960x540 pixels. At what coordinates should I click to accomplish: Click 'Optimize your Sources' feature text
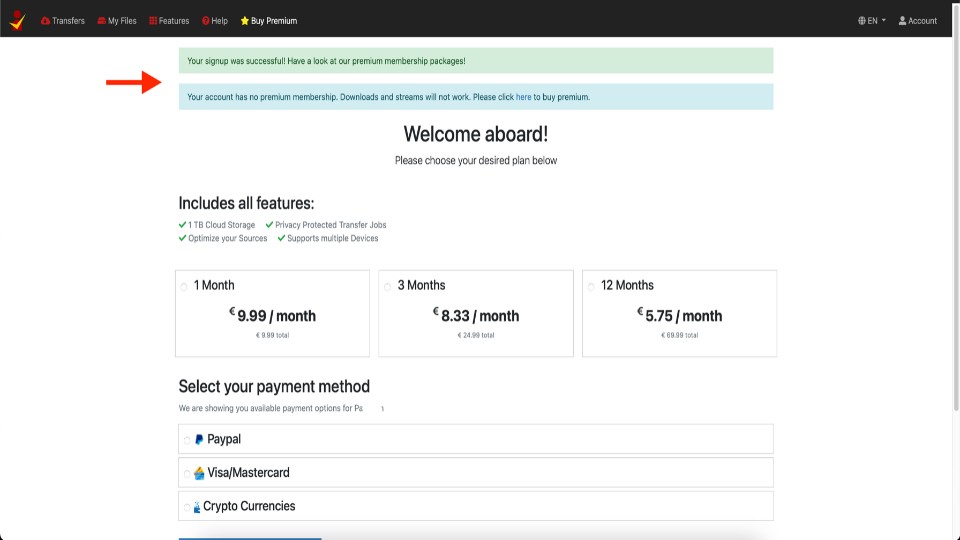tap(228, 238)
